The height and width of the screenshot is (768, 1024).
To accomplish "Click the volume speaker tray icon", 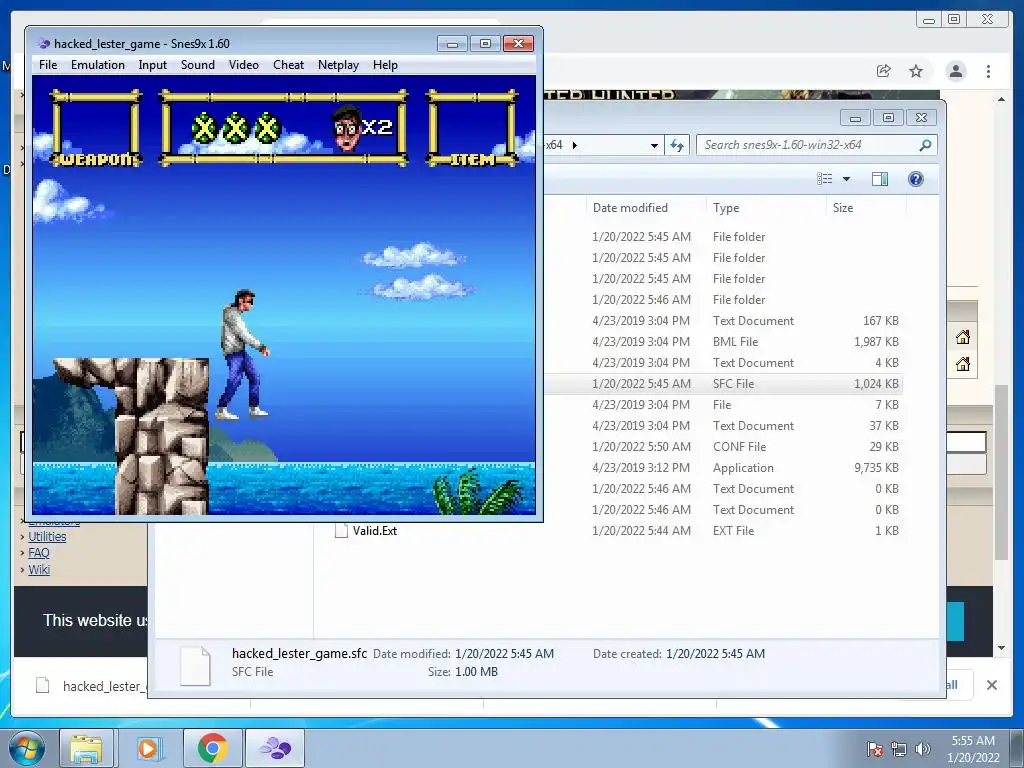I will 922,748.
